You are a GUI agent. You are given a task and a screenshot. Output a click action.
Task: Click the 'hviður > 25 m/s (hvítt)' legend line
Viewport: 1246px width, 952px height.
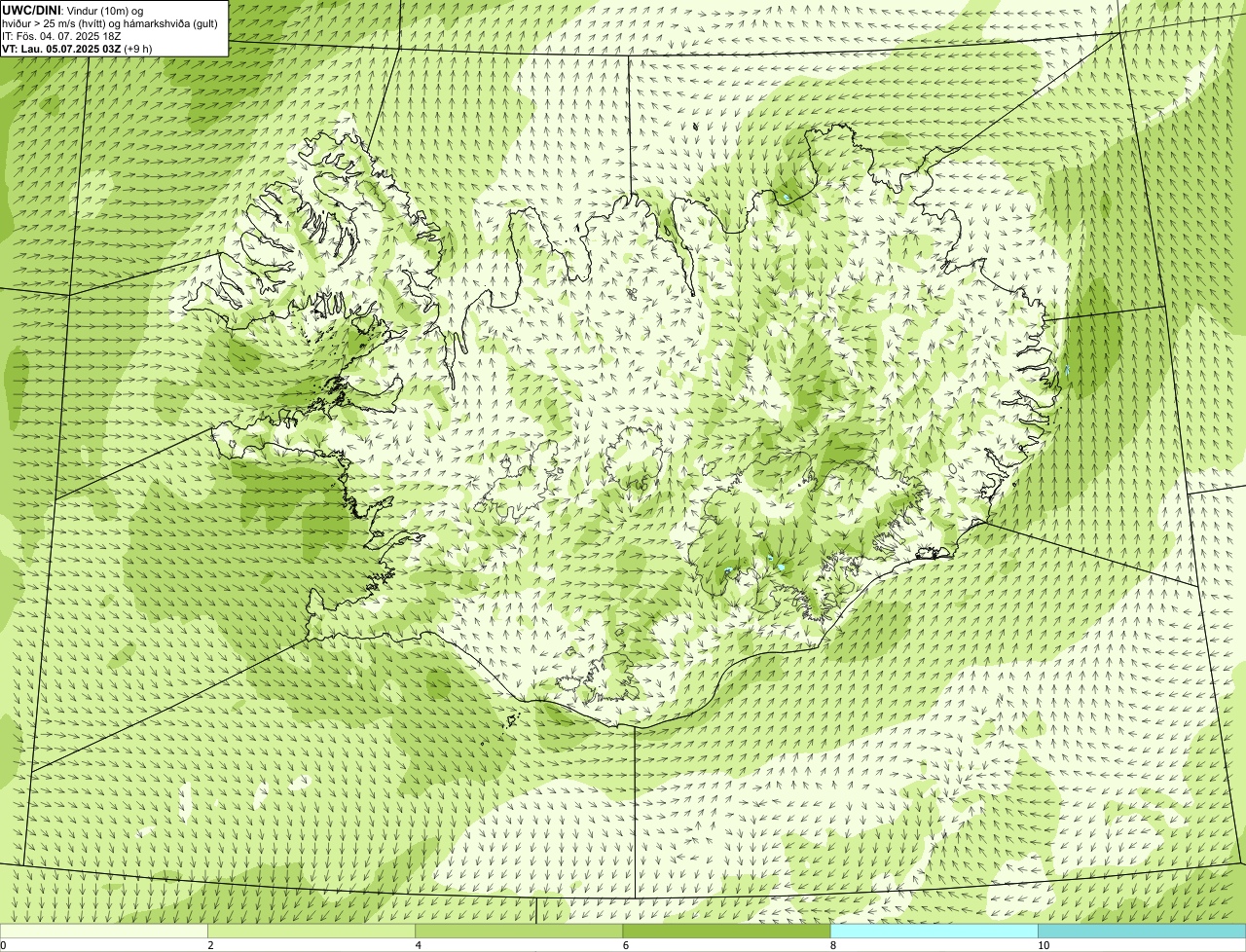[110, 22]
